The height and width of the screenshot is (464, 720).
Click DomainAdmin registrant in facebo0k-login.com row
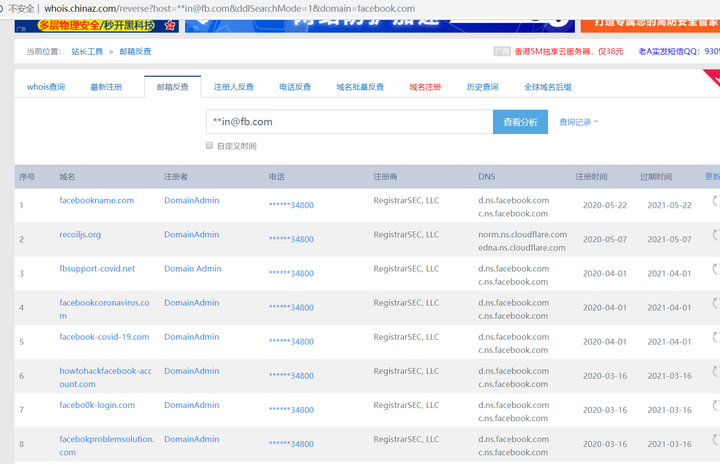pos(191,405)
